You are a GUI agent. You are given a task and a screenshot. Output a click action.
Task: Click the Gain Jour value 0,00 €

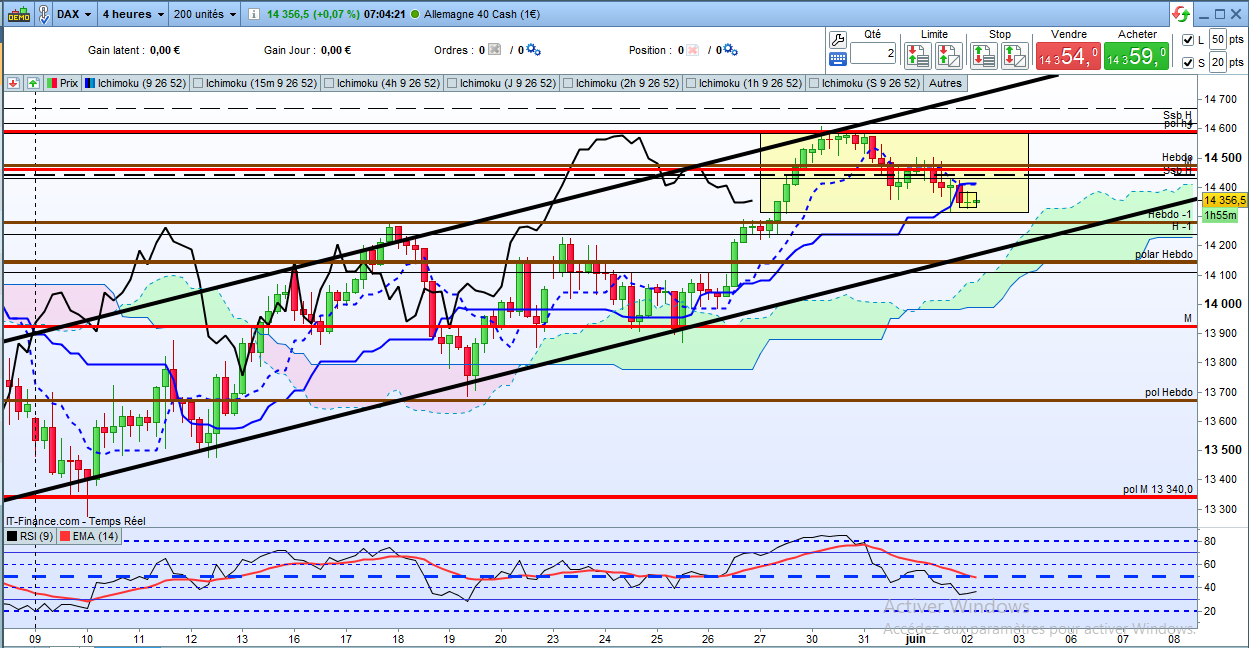(335, 50)
